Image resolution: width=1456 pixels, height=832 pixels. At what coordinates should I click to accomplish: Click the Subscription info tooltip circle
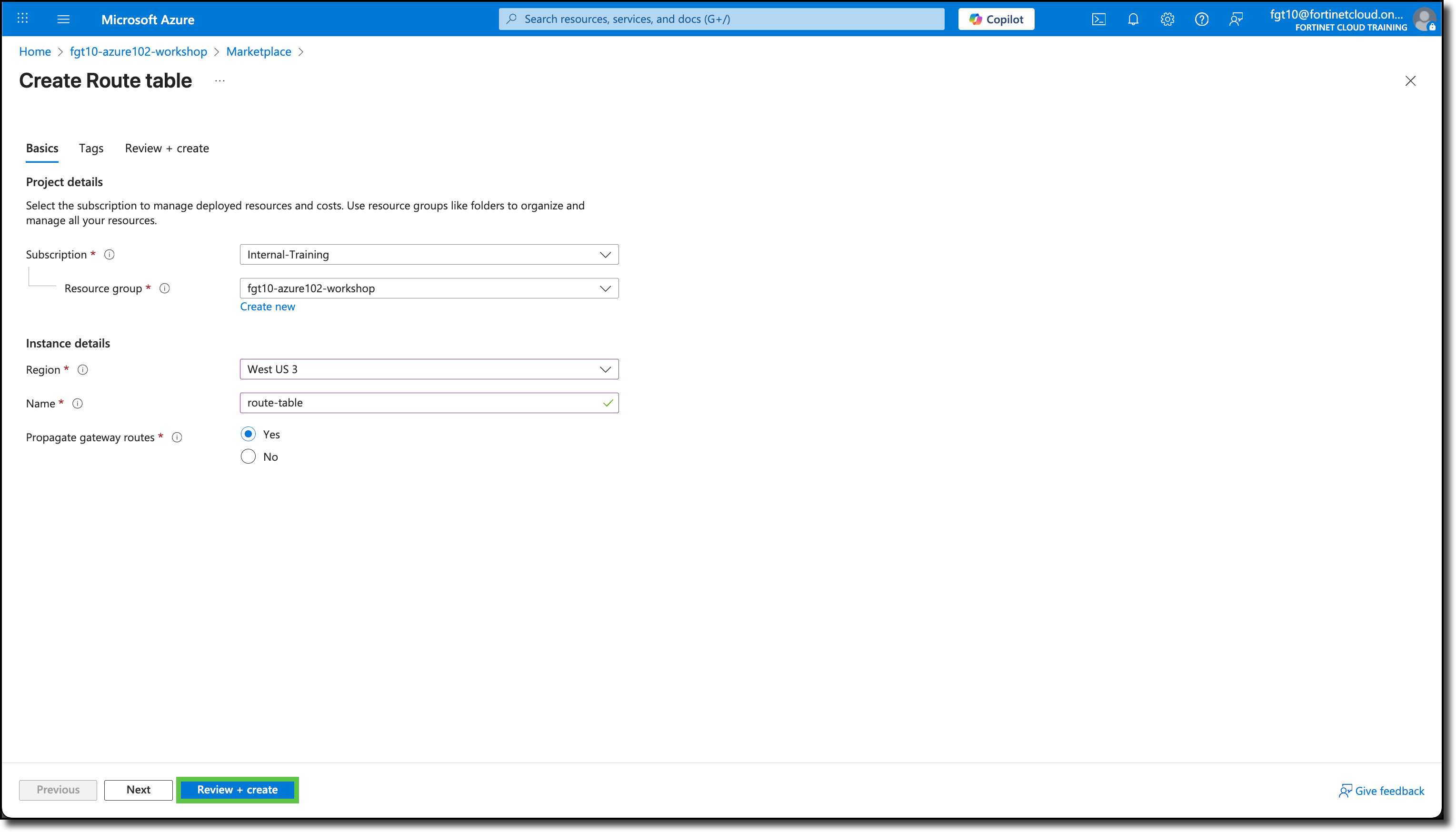click(x=109, y=254)
